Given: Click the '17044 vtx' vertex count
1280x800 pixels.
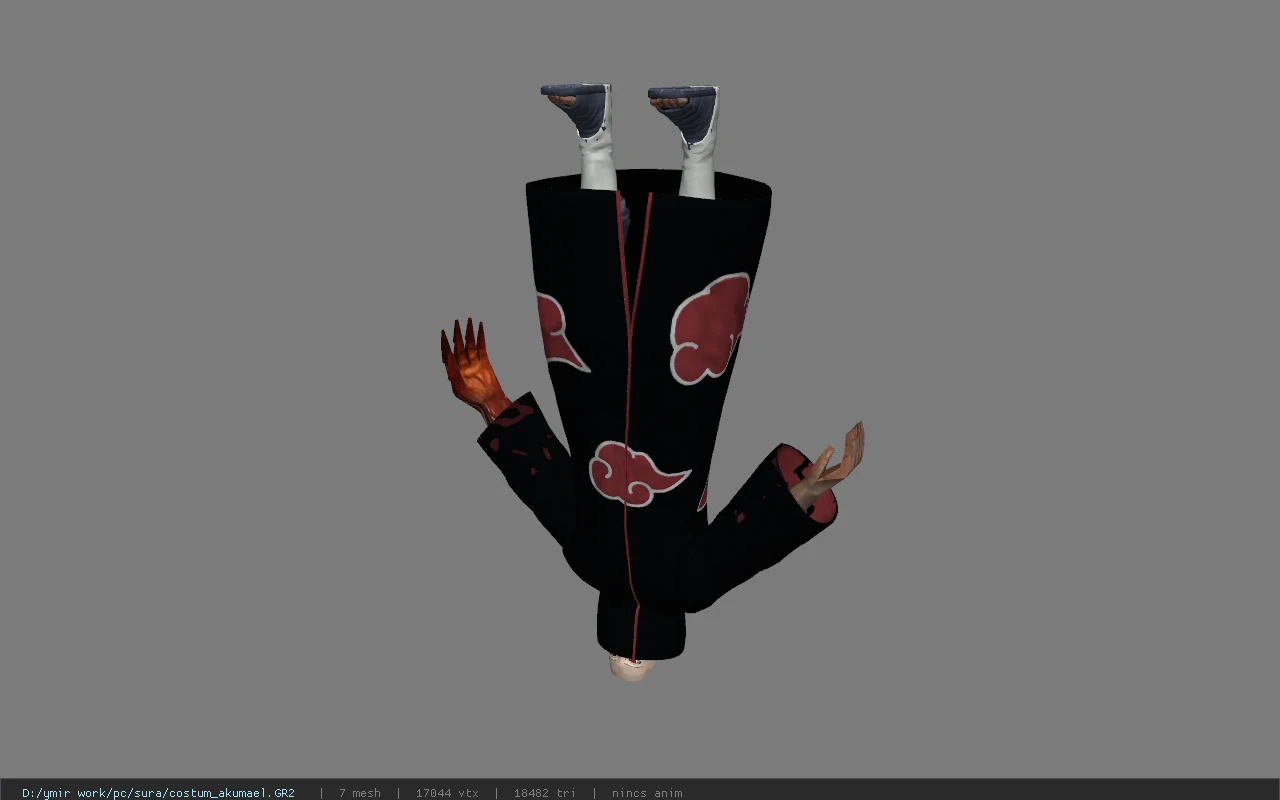Looking at the screenshot, I should click(447, 793).
